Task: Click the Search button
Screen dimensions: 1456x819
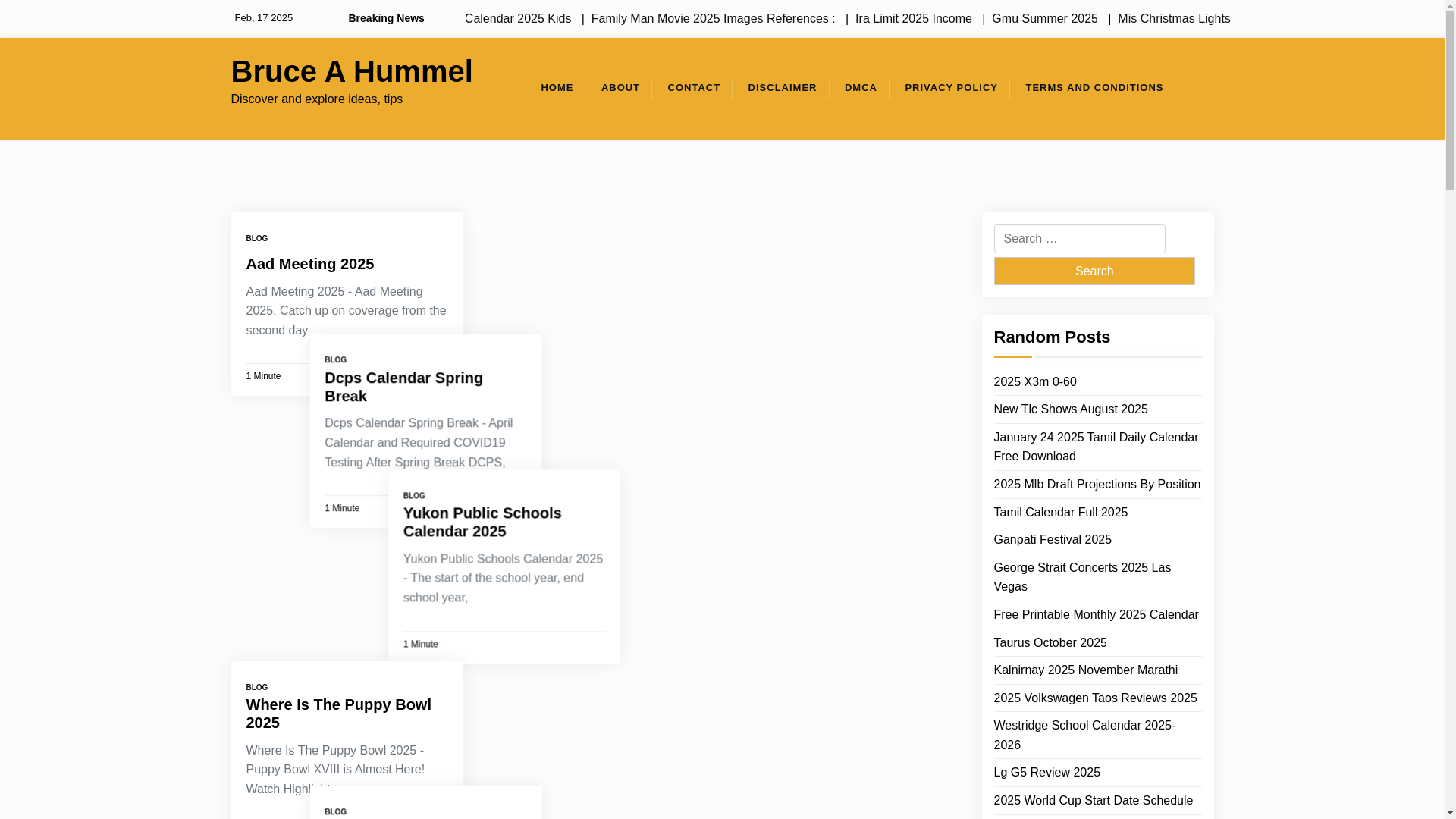Action: click(x=1094, y=271)
